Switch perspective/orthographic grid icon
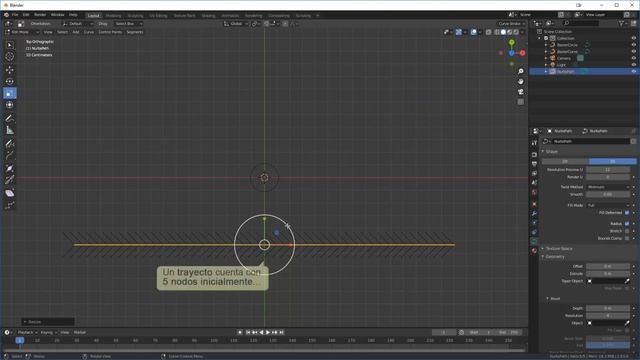The image size is (640, 360). (521, 102)
